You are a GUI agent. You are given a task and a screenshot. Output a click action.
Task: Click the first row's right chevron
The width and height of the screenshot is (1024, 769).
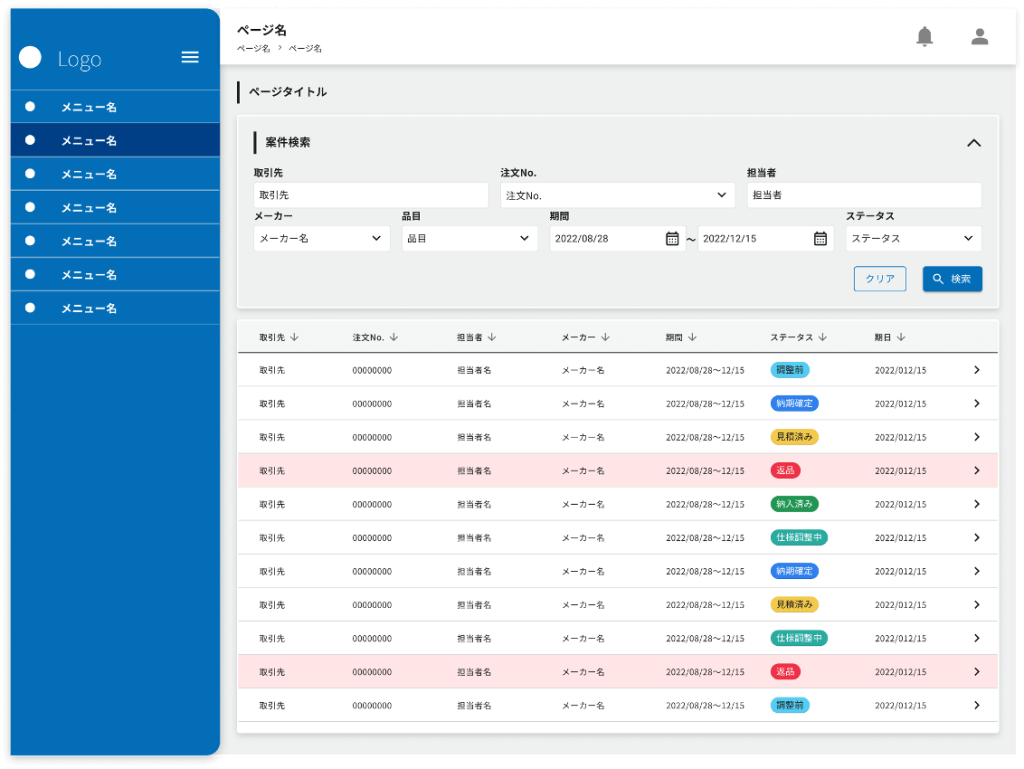[x=976, y=370]
